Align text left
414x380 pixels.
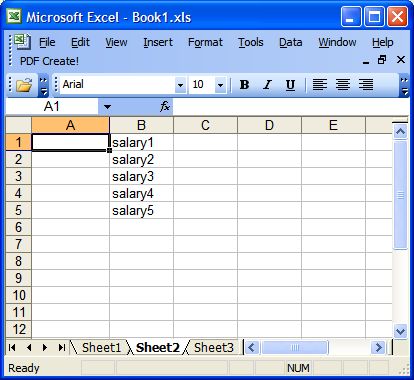click(x=320, y=85)
